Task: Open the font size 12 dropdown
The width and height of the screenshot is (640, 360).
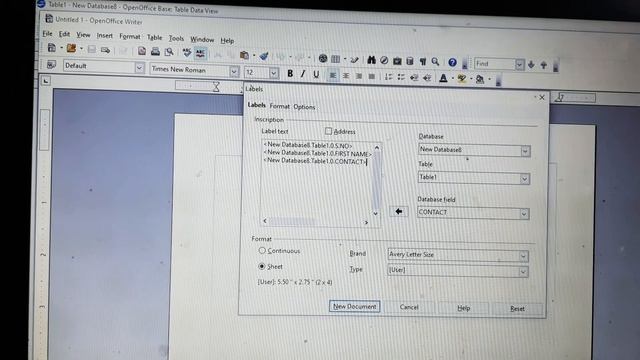Action: click(x=273, y=73)
